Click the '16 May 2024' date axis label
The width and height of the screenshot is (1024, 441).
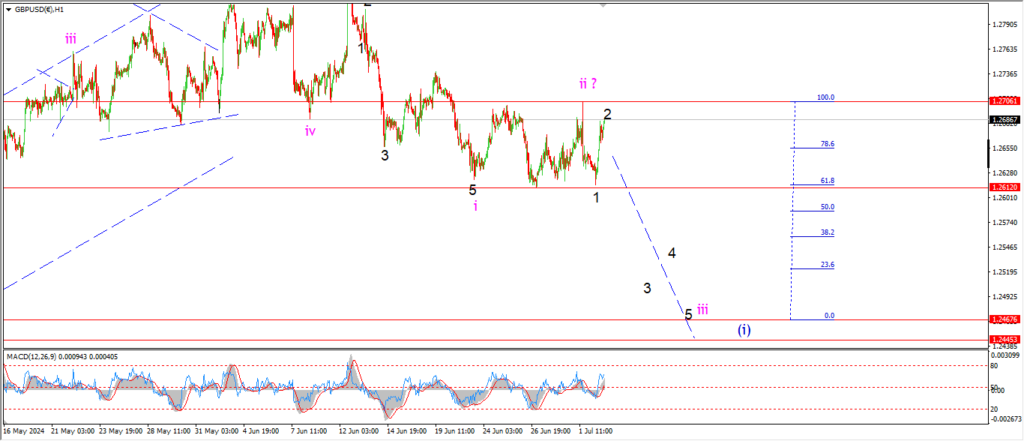[x=22, y=431]
